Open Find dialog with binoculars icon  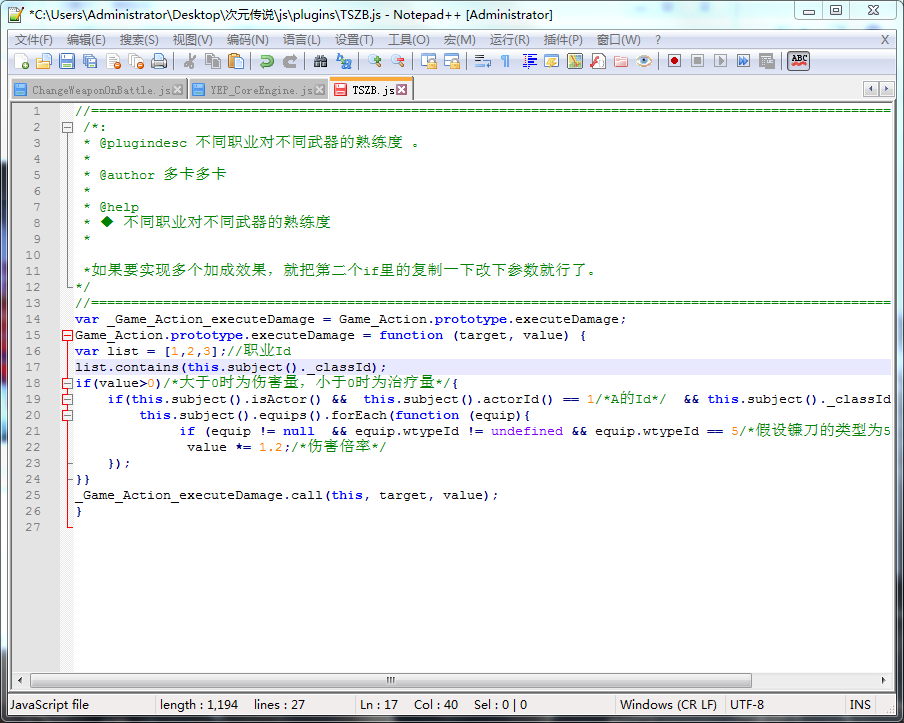320,61
